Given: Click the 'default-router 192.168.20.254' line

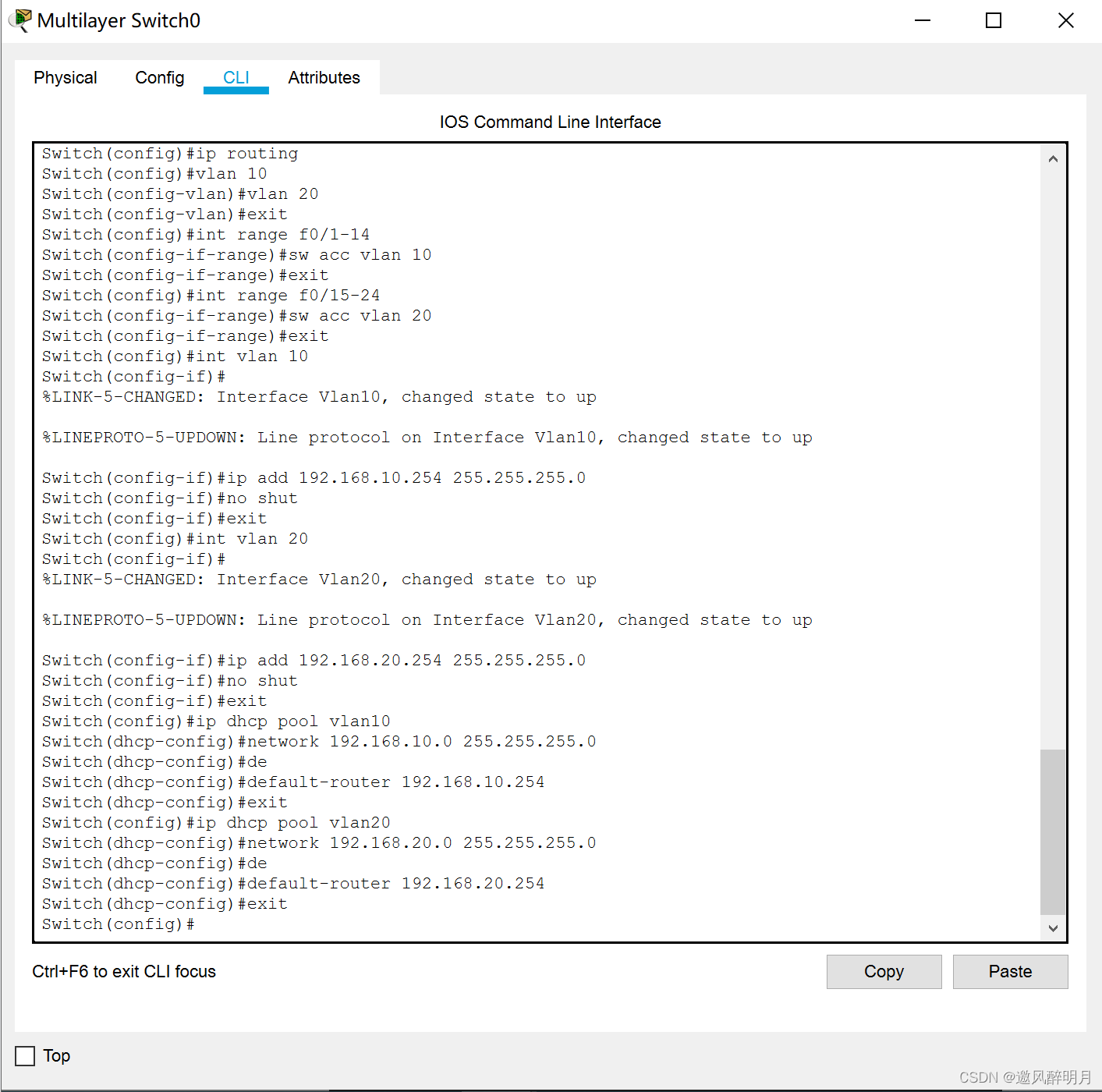Looking at the screenshot, I should [293, 884].
